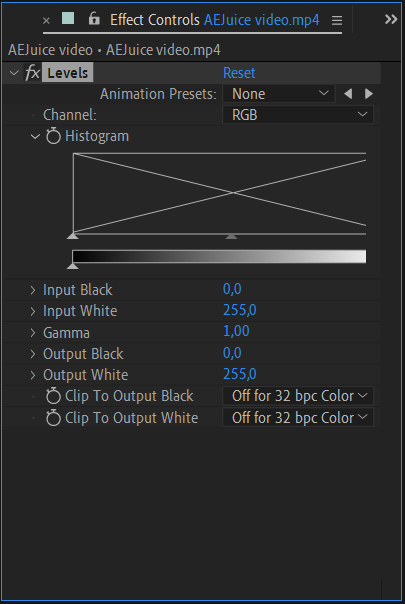Click the gamma midpoint slider triangle
This screenshot has height=604, width=405.
(x=231, y=236)
